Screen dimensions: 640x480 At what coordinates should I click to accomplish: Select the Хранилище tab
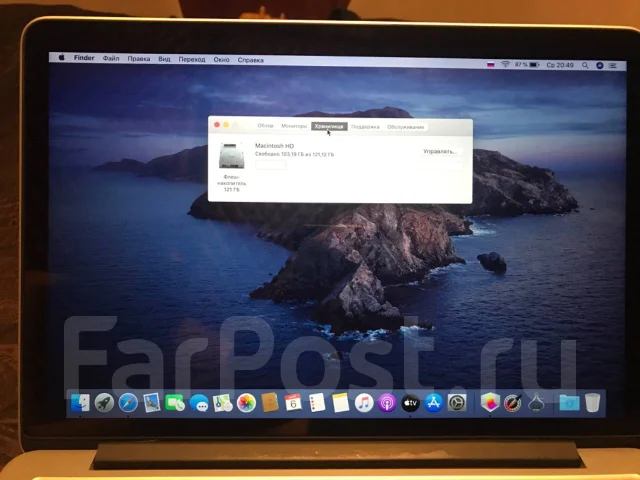329,127
